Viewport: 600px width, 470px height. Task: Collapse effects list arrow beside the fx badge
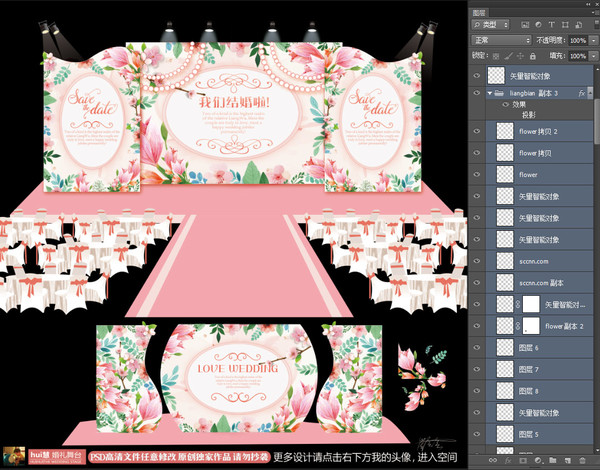coord(590,93)
